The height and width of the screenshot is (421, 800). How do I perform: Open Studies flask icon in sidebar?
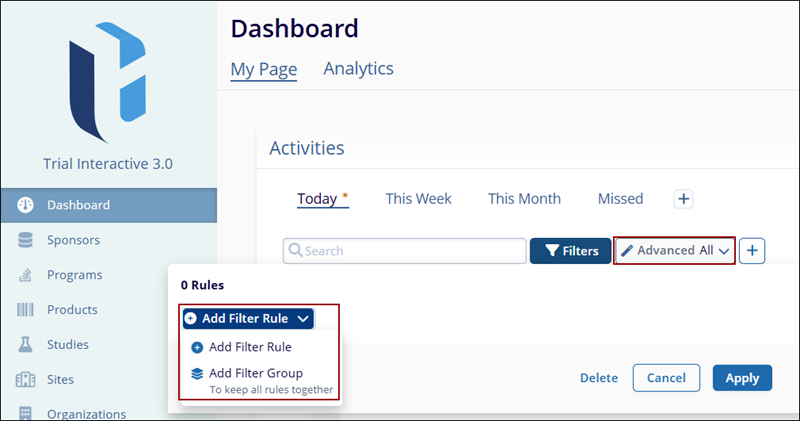[x=26, y=345]
